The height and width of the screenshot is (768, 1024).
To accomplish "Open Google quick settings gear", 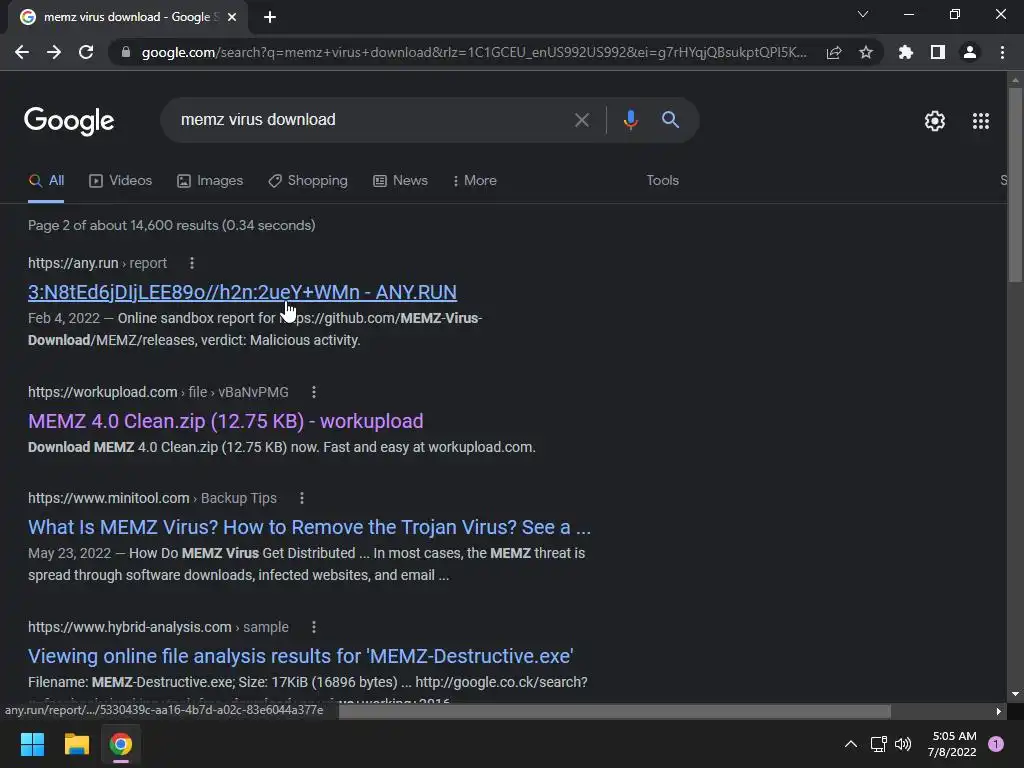I will click(935, 121).
